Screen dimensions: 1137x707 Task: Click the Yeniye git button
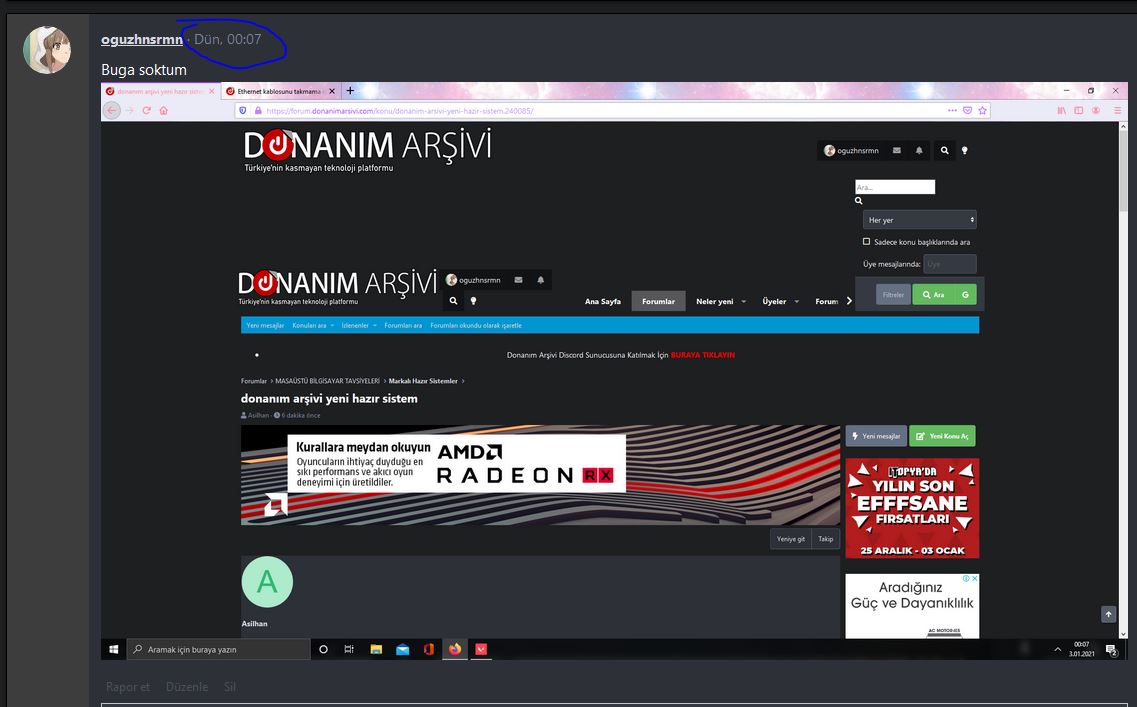tap(790, 539)
